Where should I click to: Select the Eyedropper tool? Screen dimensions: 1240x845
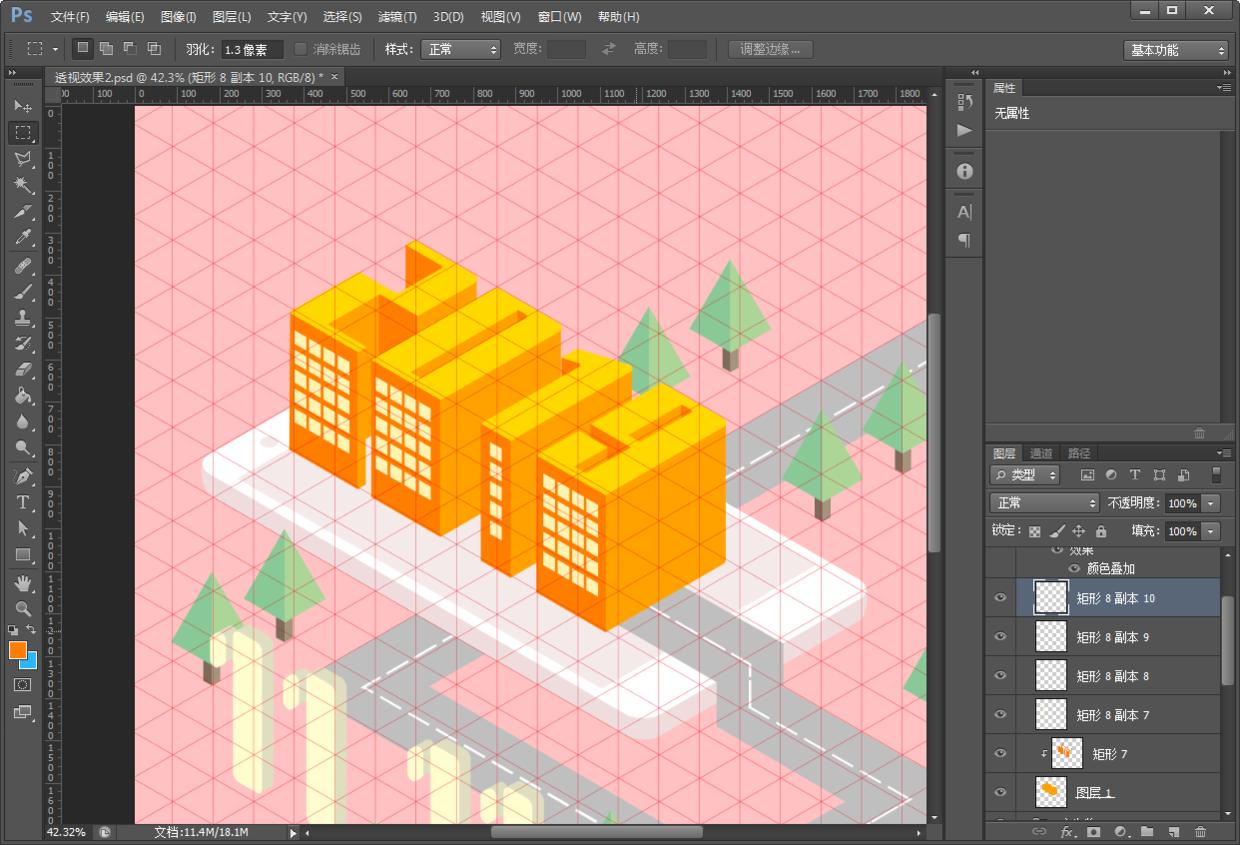[23, 238]
